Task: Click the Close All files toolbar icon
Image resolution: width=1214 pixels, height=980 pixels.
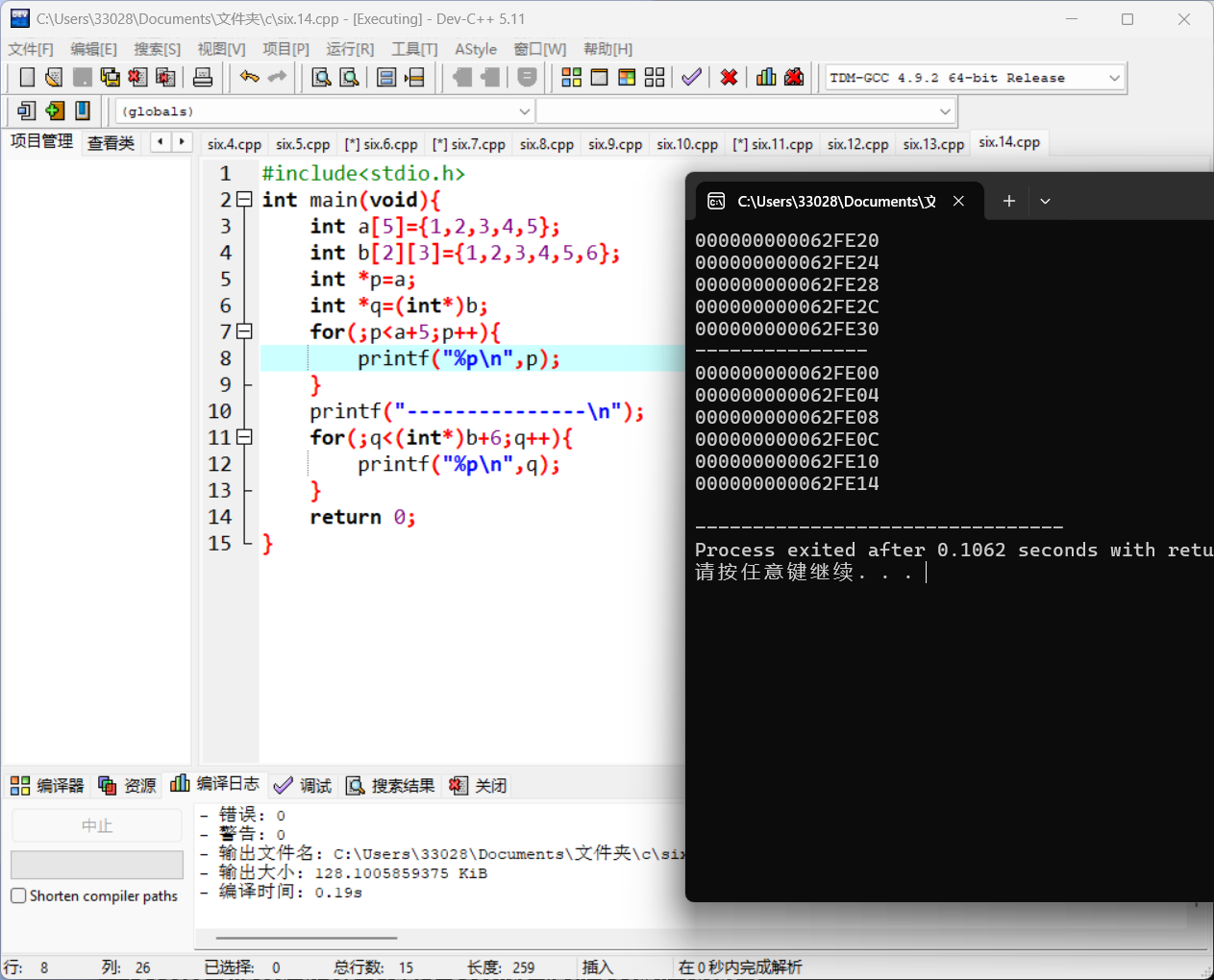Action: coord(166,78)
